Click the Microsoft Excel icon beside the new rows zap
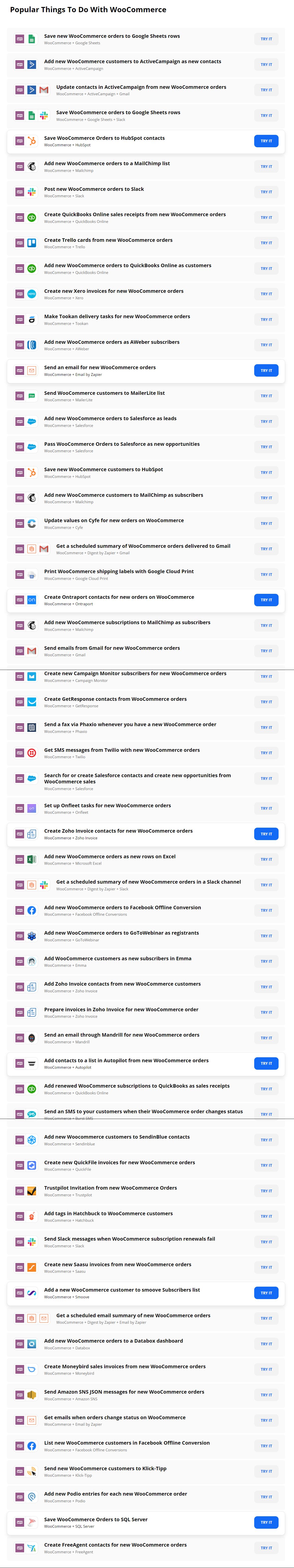294x1568 pixels. point(32,860)
